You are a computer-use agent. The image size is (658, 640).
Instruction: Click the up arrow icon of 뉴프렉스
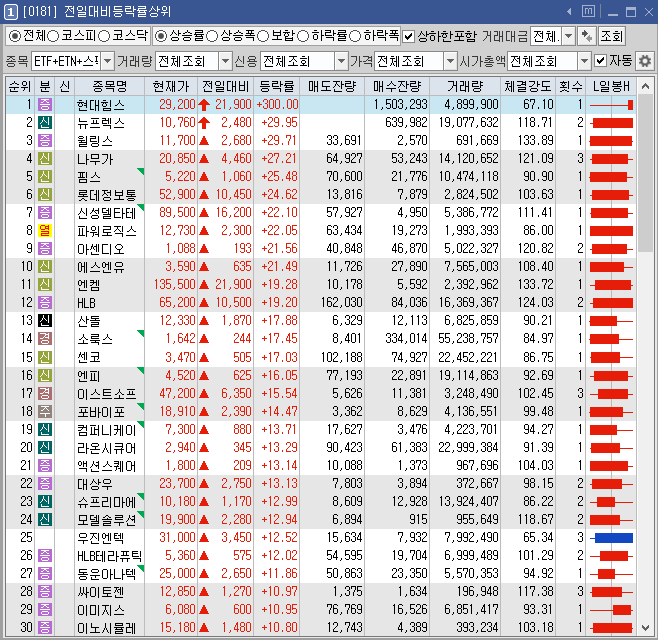click(204, 123)
